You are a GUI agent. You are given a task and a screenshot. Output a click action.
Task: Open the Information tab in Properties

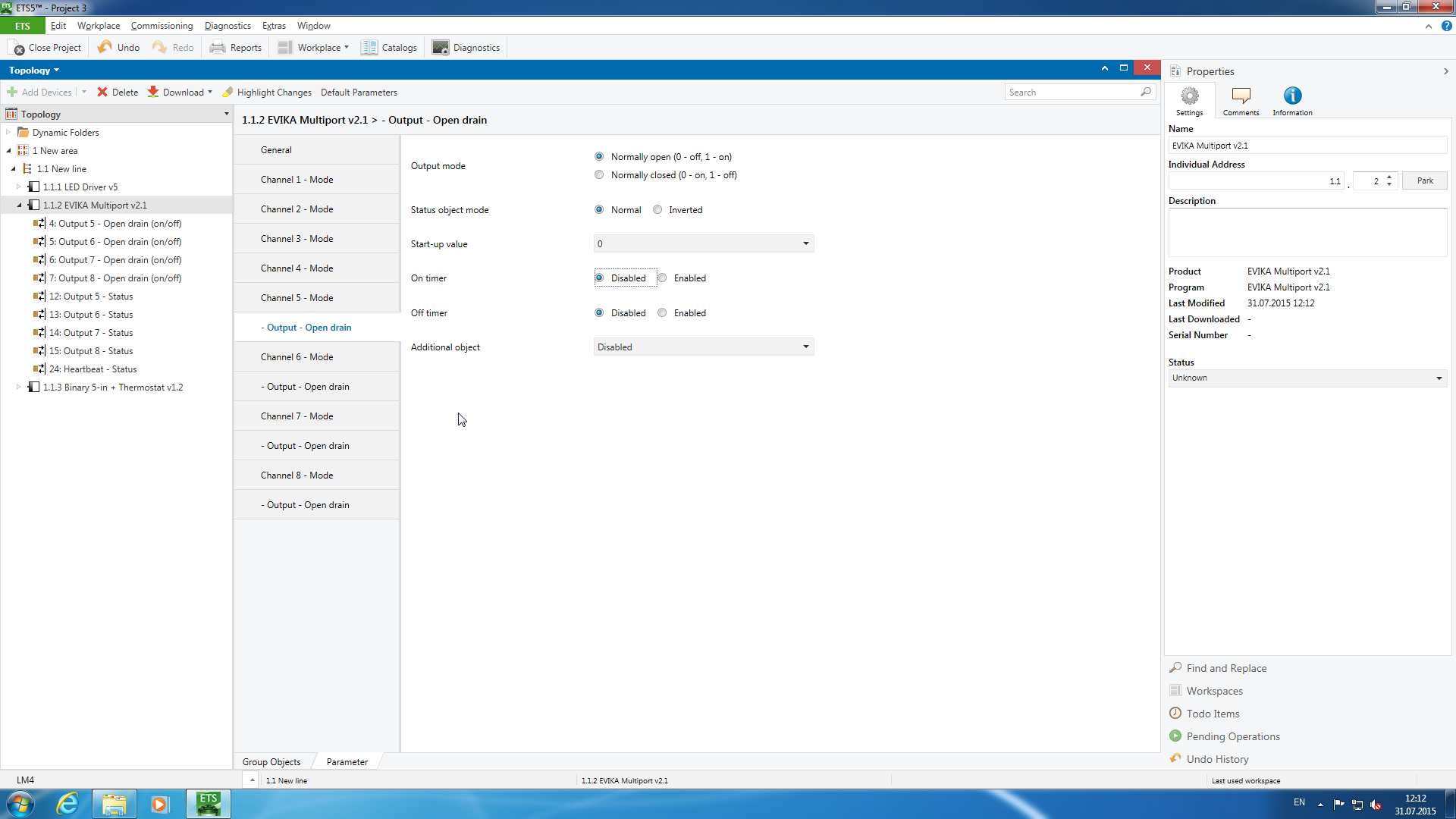click(1292, 100)
